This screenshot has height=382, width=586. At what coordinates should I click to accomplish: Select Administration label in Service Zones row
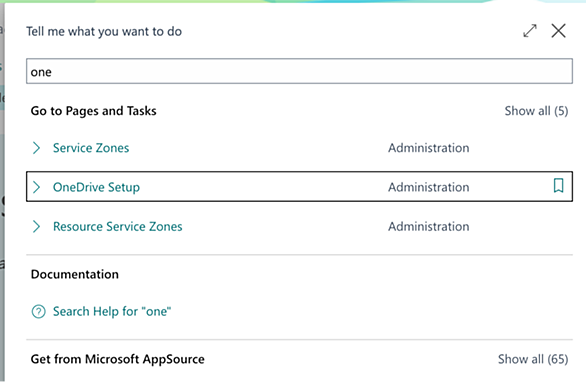[429, 148]
